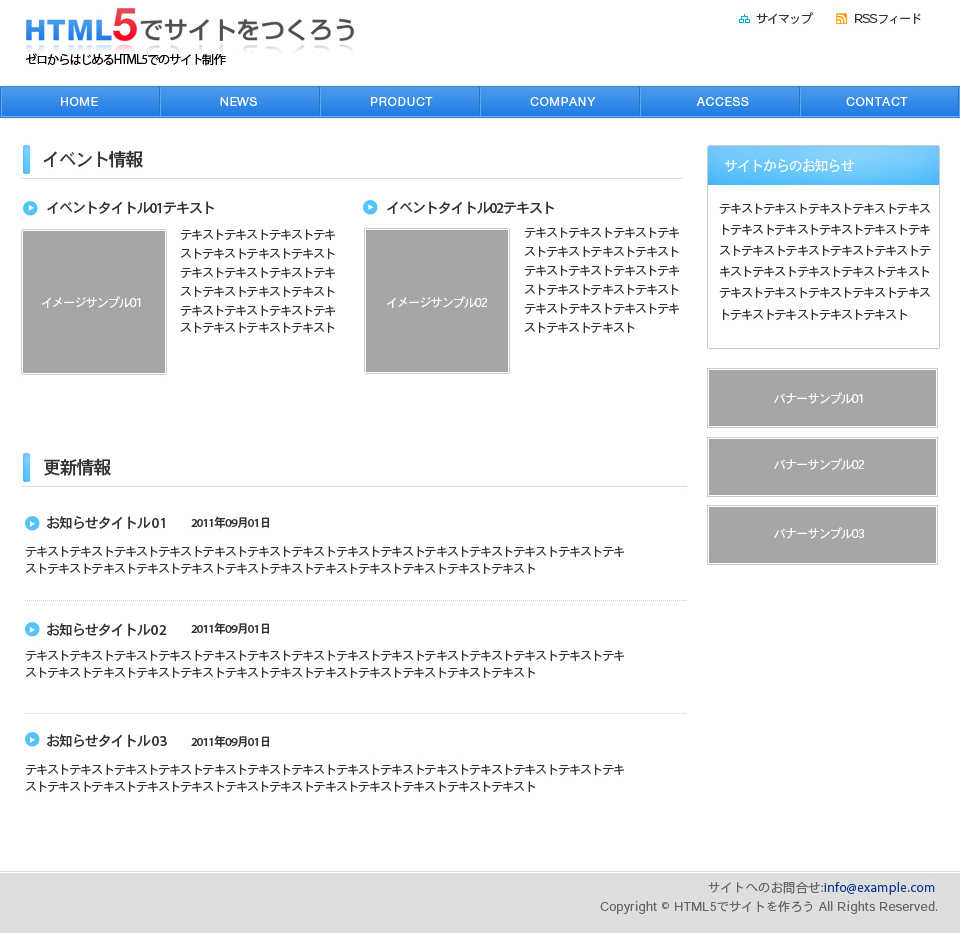Open the イメージサンプル02 image

[437, 301]
